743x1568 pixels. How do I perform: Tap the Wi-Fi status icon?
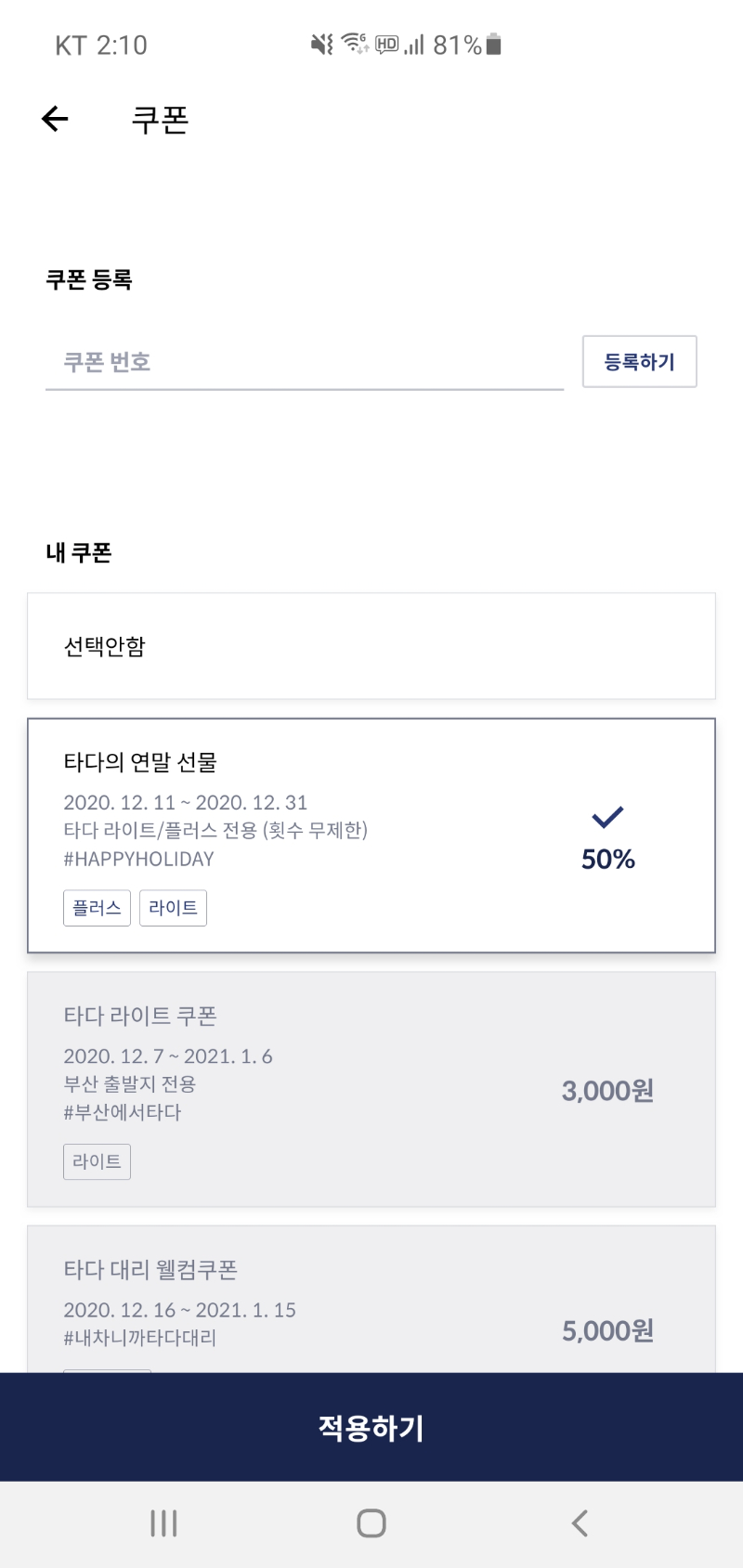[355, 43]
